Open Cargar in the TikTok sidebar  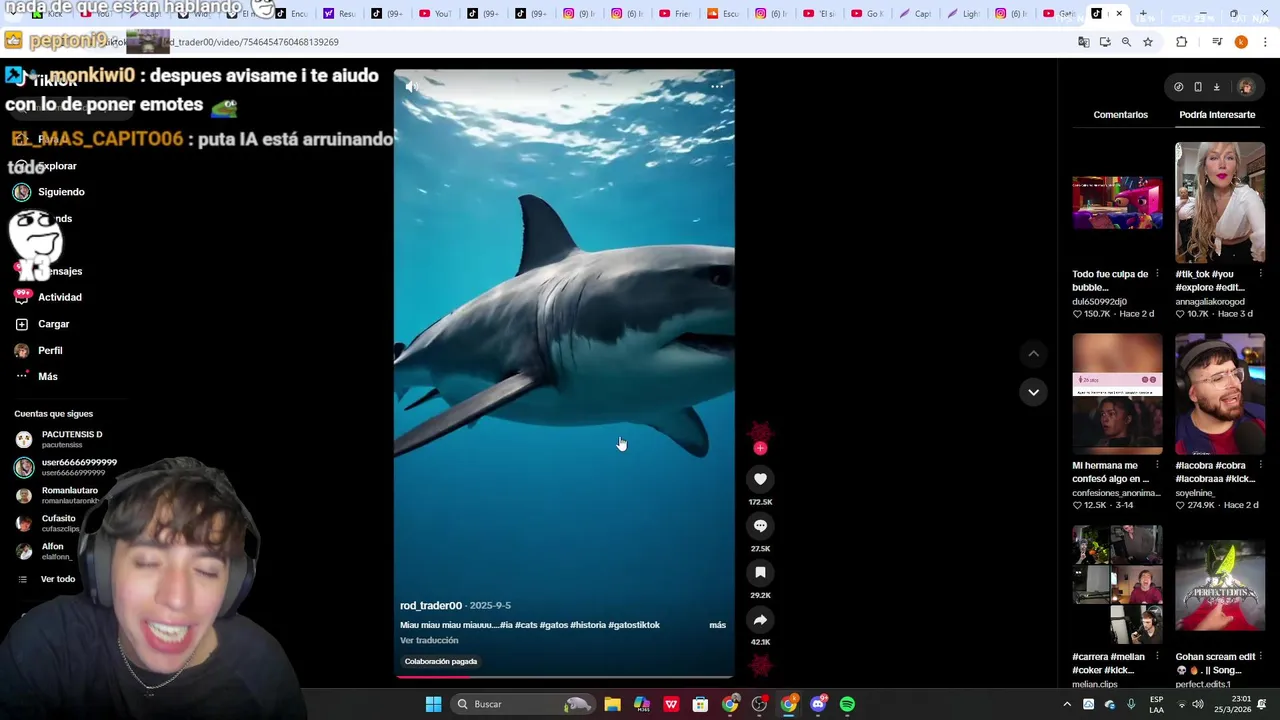click(x=42, y=324)
